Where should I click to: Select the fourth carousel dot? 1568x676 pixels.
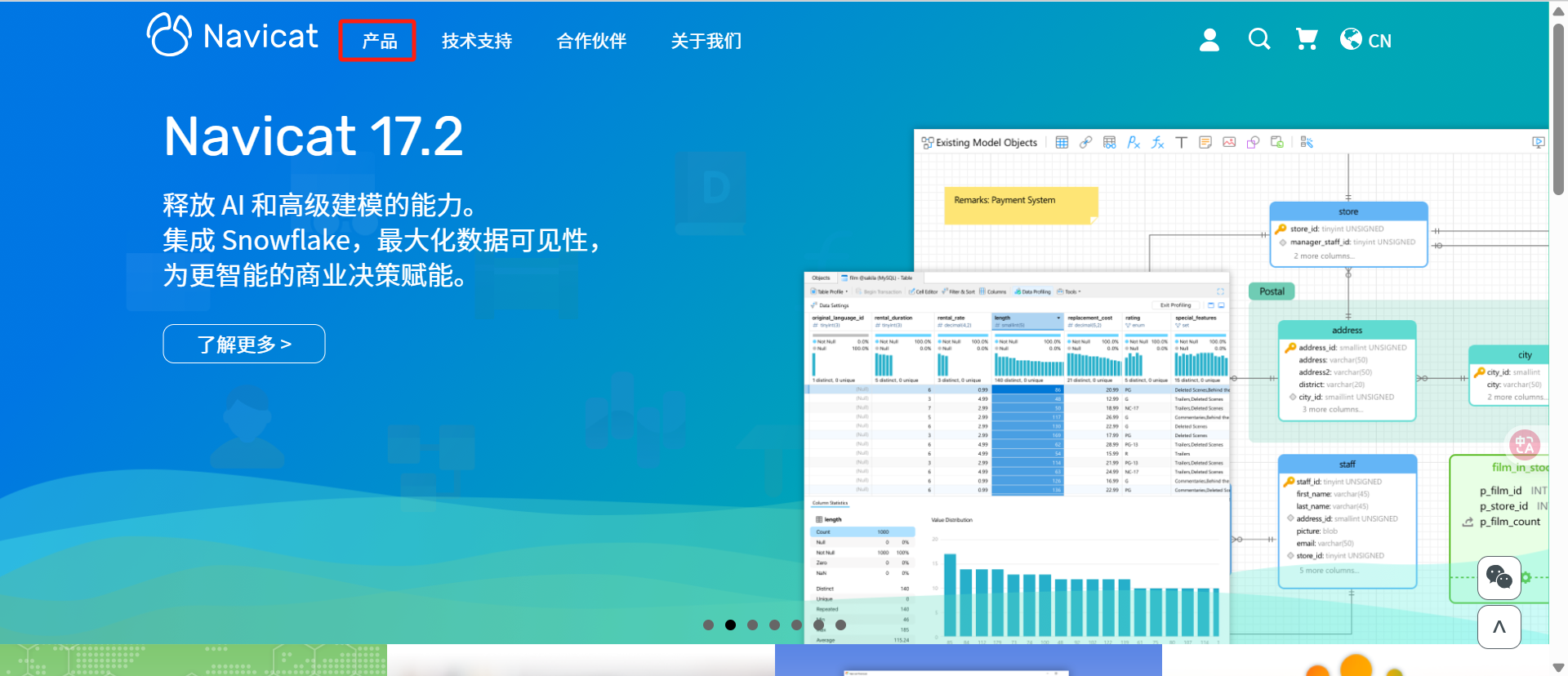775,625
